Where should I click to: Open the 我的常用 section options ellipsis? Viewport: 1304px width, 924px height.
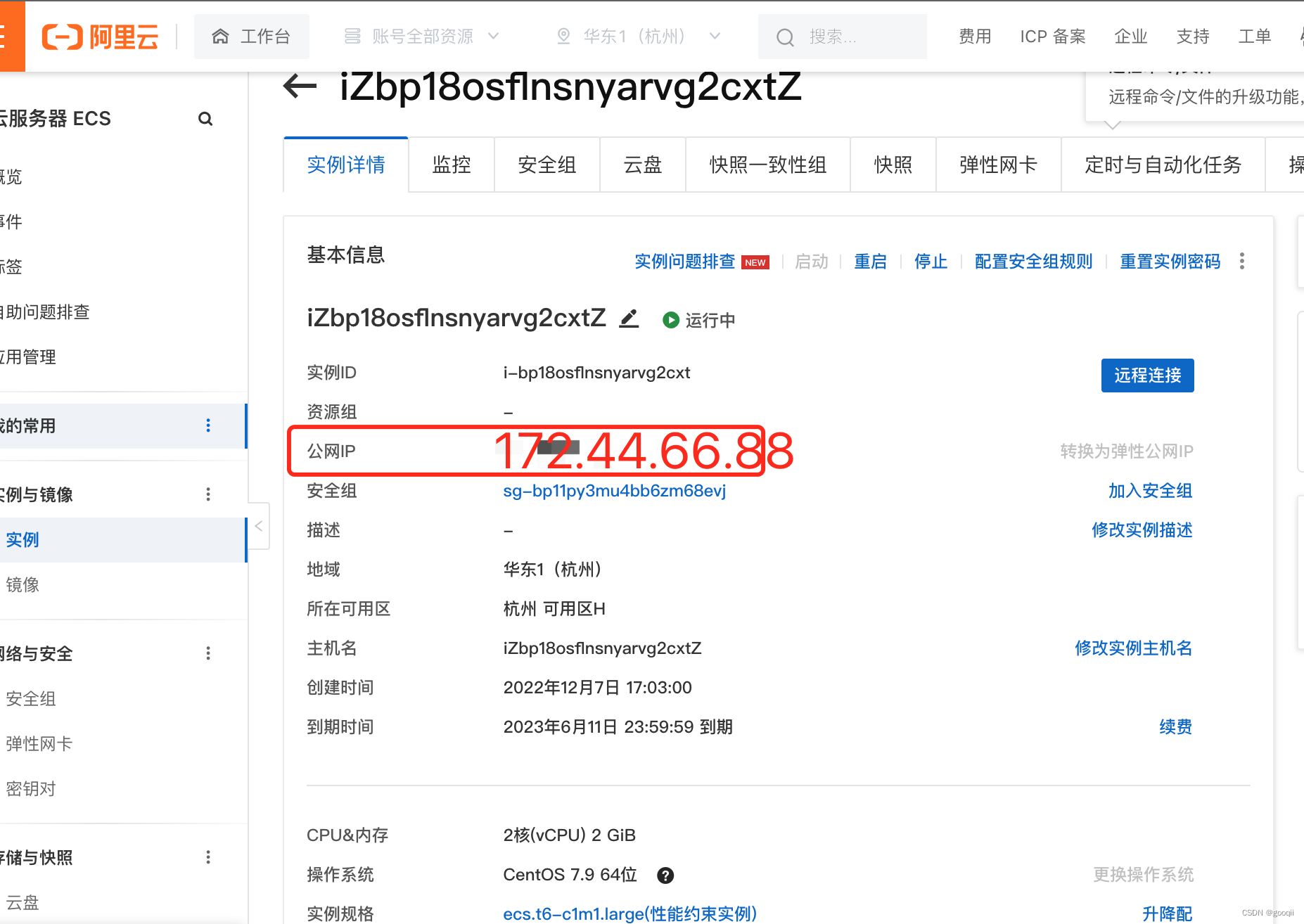208,425
